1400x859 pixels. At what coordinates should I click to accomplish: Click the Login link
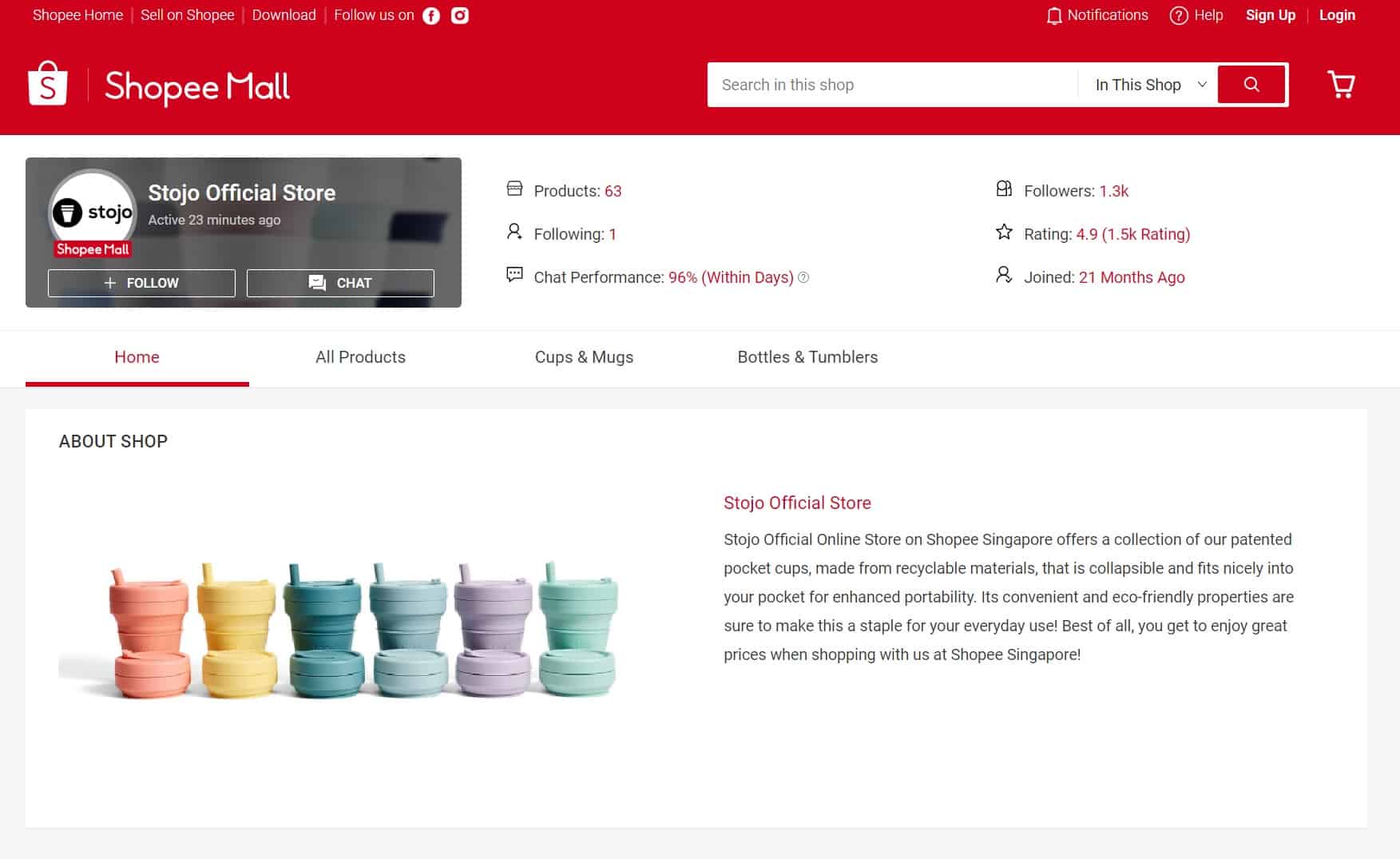coord(1337,15)
